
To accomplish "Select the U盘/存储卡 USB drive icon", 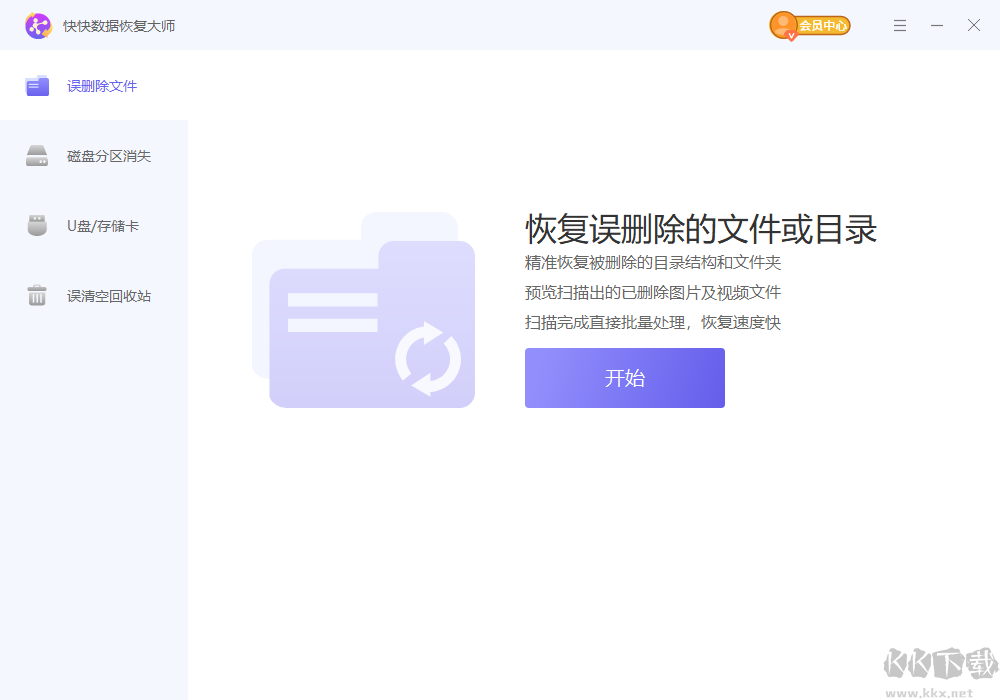I will [x=37, y=225].
